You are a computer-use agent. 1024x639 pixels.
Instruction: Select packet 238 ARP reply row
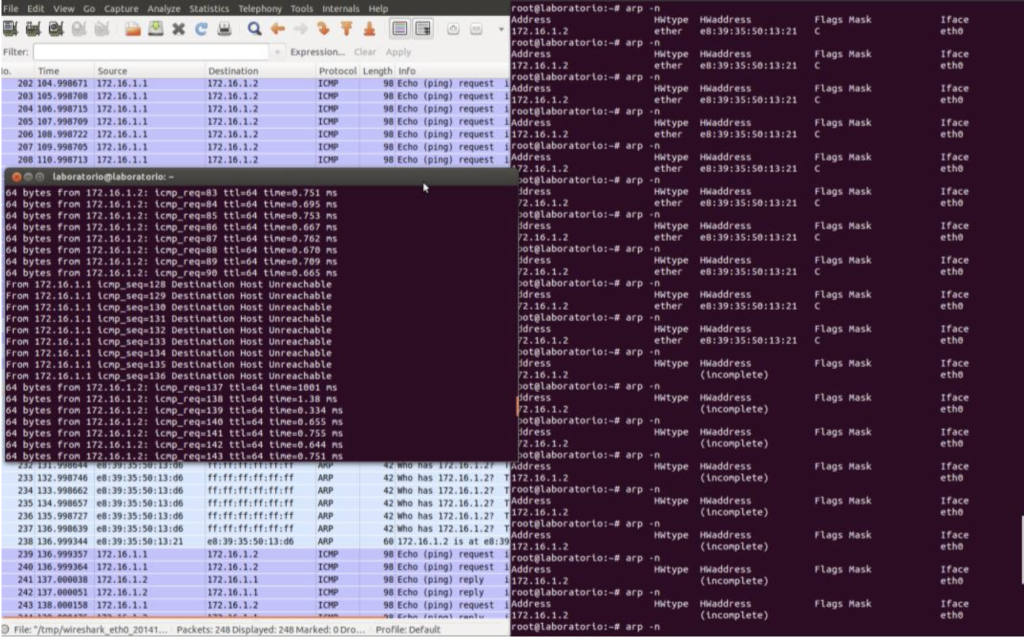255,542
